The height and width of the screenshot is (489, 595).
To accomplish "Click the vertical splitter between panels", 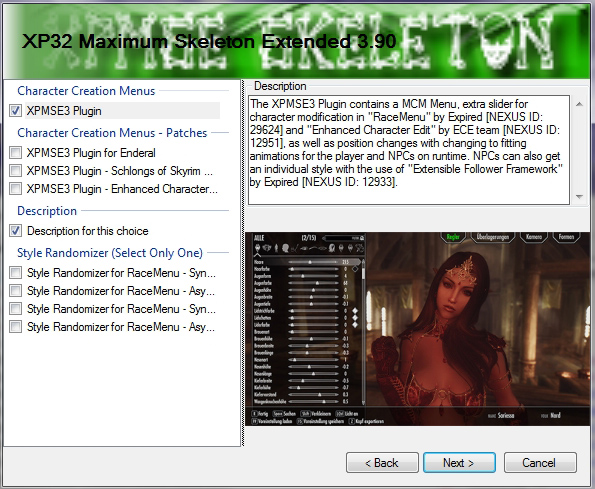I will pyautogui.click(x=242, y=263).
